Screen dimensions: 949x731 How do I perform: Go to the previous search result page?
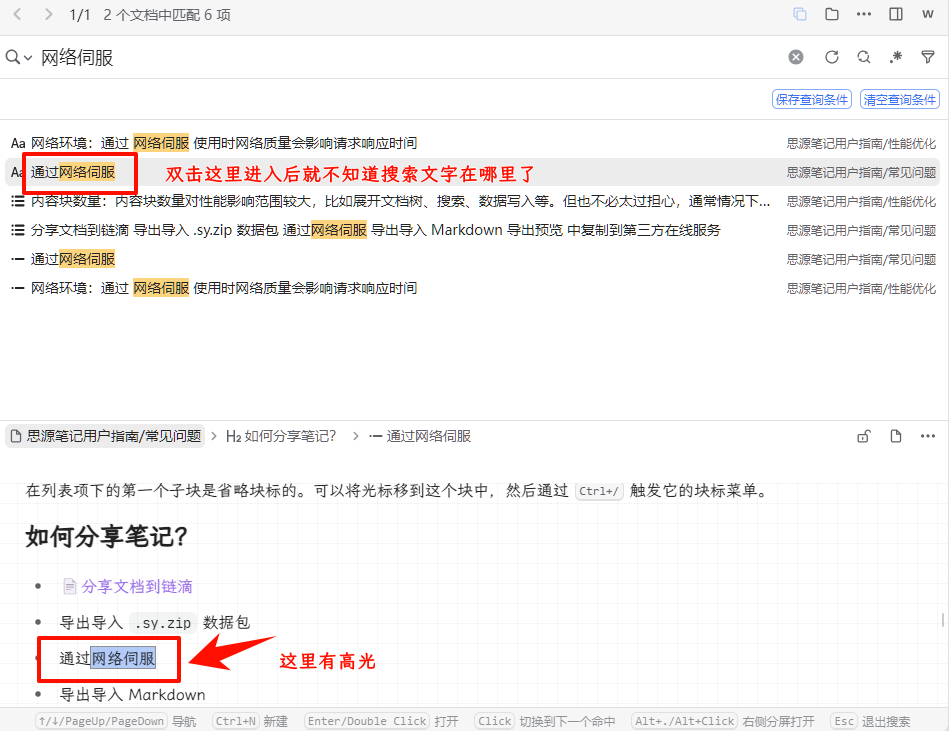[x=18, y=14]
